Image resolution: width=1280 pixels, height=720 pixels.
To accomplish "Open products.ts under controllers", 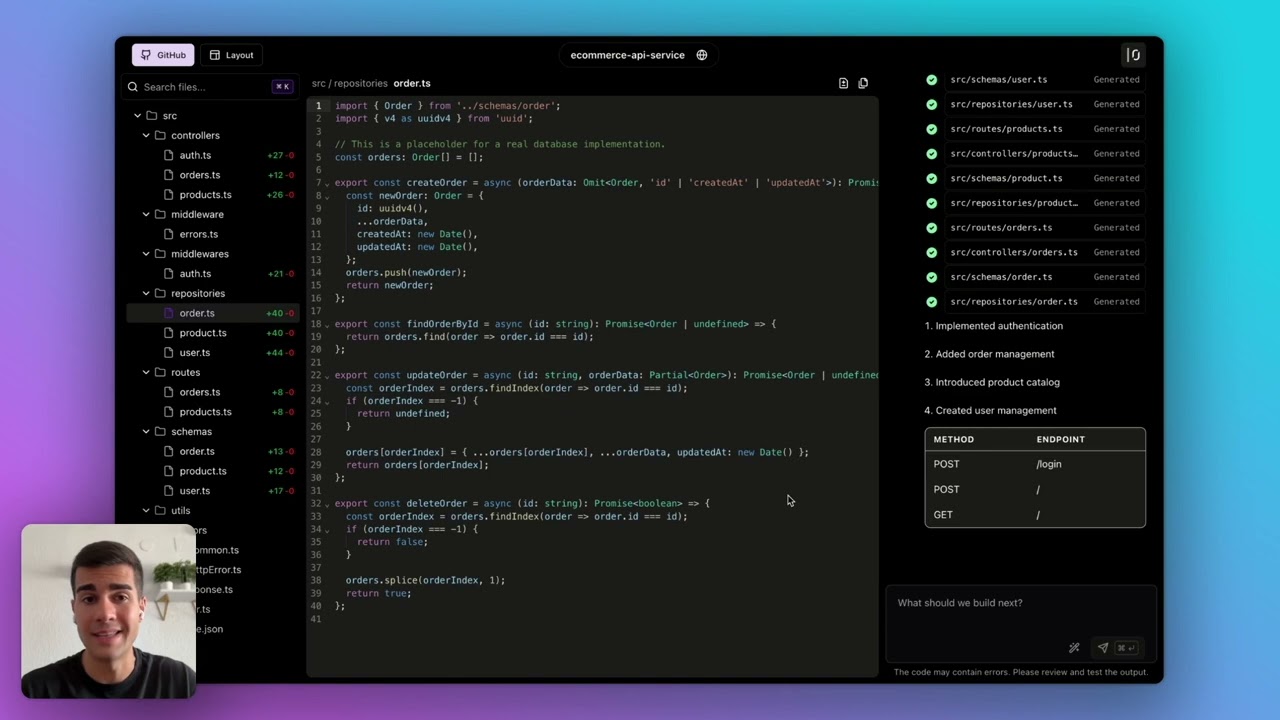I will [212, 195].
